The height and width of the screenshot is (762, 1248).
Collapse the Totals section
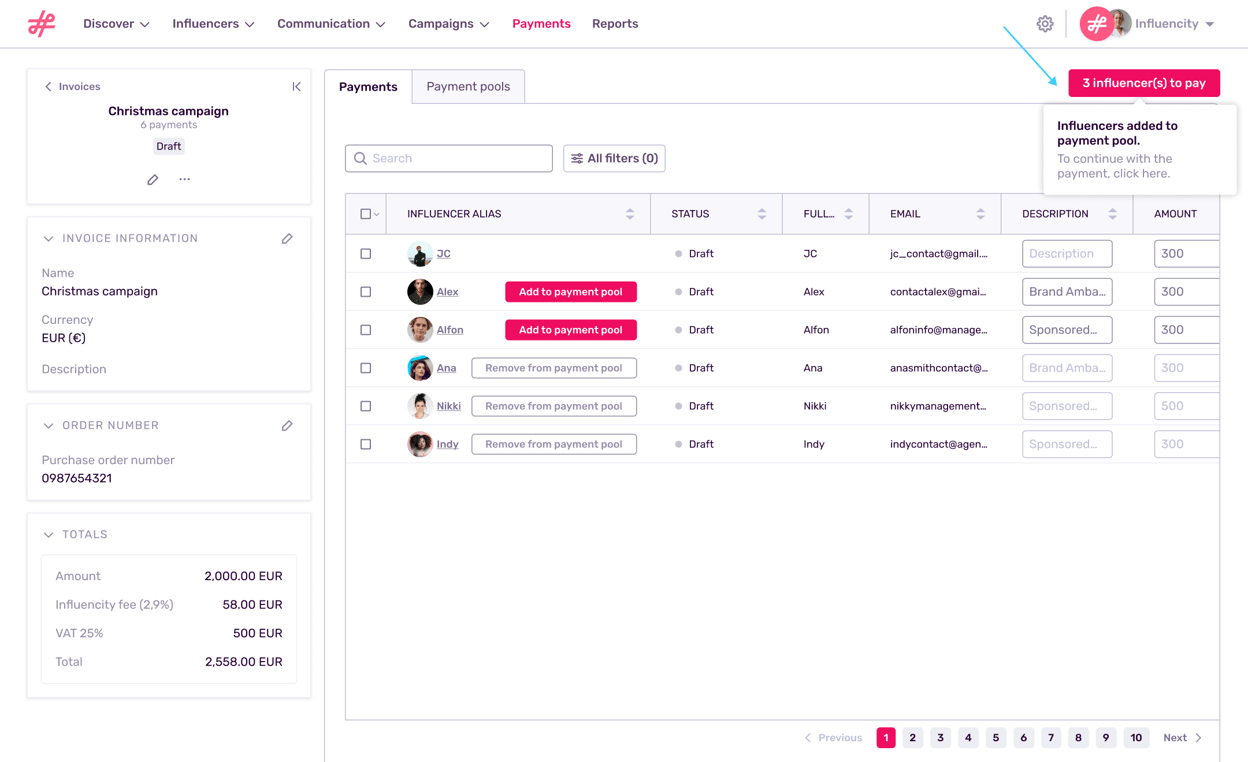(x=48, y=535)
